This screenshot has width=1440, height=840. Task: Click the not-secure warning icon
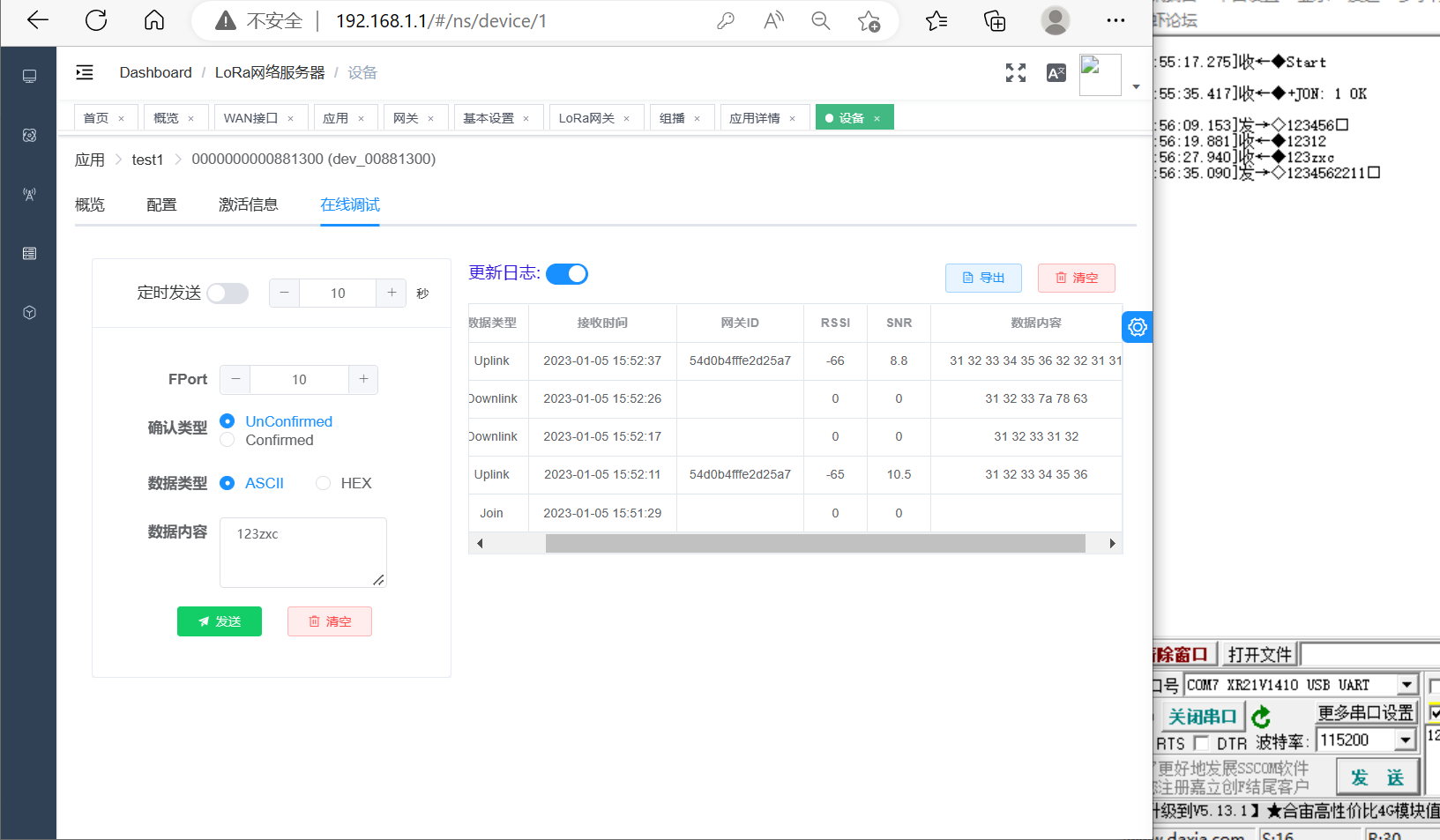pyautogui.click(x=226, y=20)
